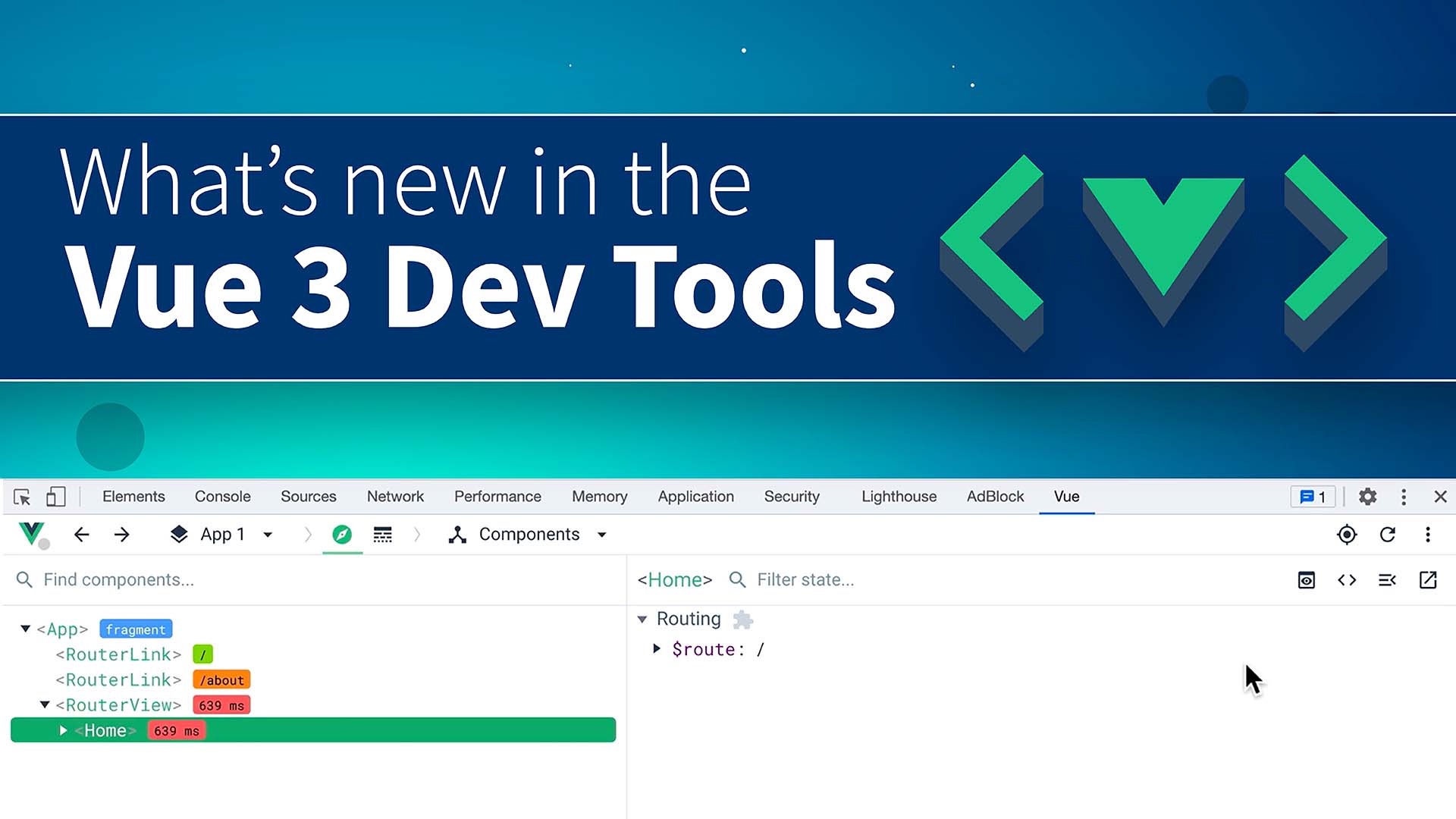Image resolution: width=1456 pixels, height=819 pixels.
Task: Refresh the Vue devtools panel
Action: click(x=1389, y=535)
